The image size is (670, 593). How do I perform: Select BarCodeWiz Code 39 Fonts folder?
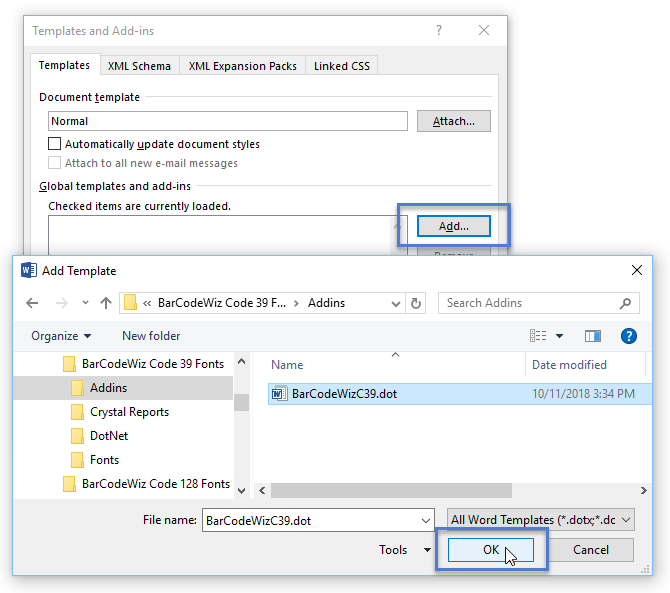pos(153,364)
